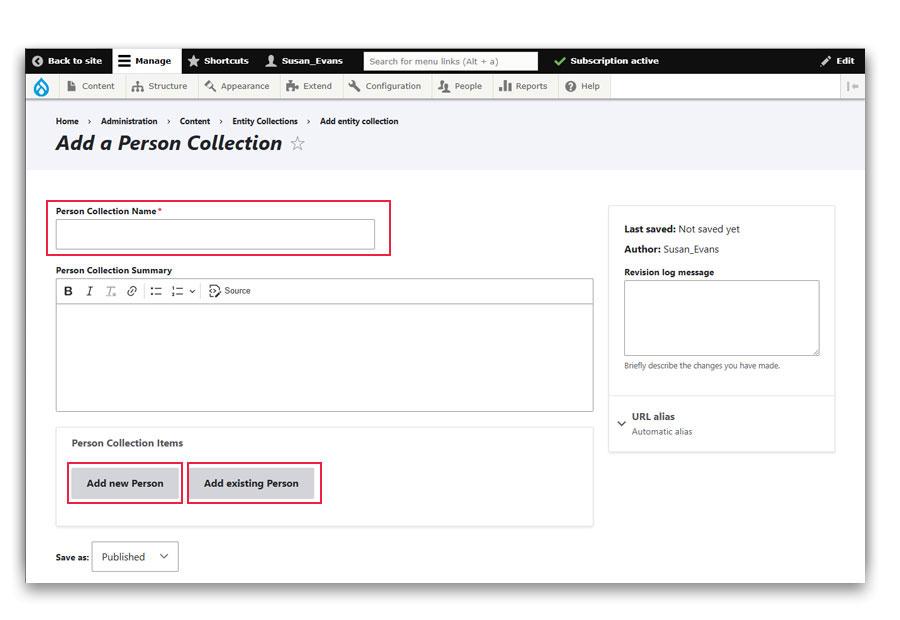900x620 pixels.
Task: Open the Structure menu
Action: point(159,87)
